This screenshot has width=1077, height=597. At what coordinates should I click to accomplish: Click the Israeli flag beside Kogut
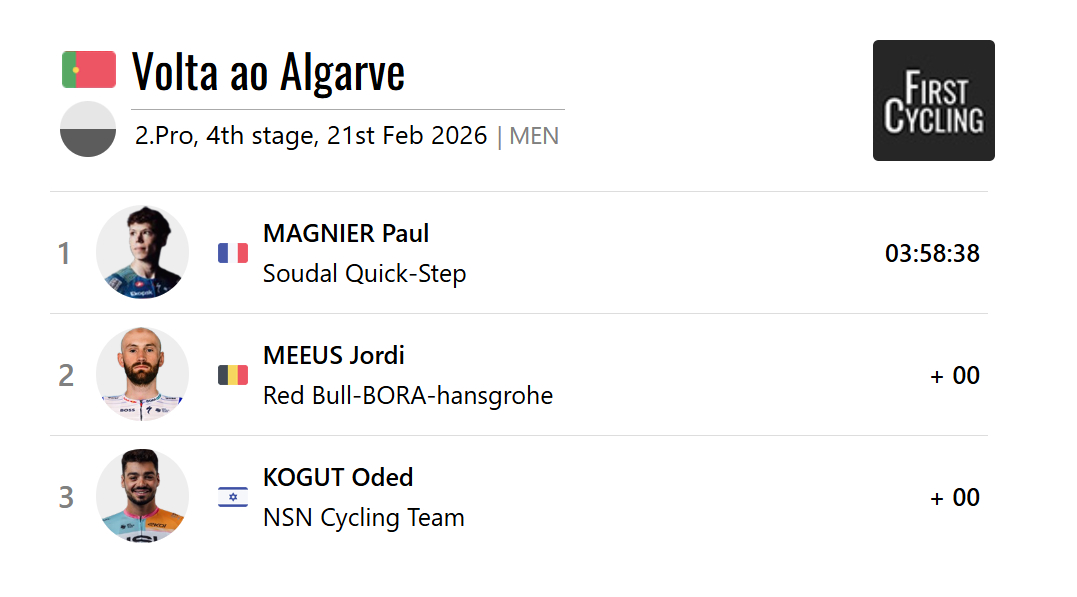click(x=233, y=497)
